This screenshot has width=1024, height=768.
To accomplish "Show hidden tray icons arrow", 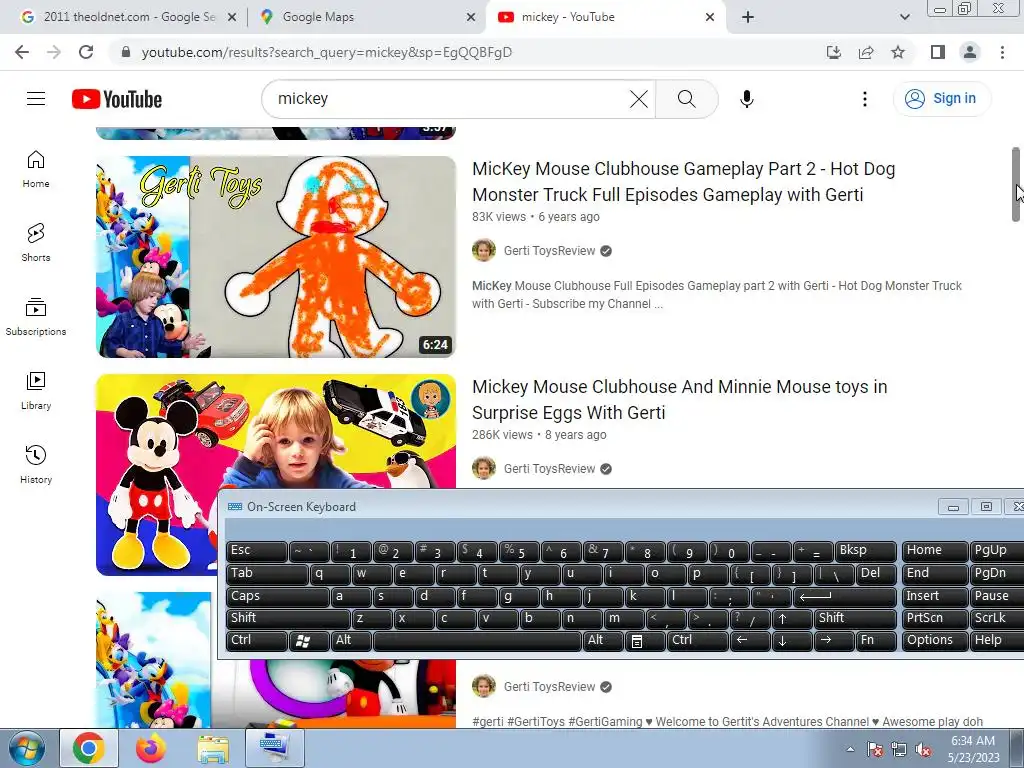I will click(x=850, y=750).
